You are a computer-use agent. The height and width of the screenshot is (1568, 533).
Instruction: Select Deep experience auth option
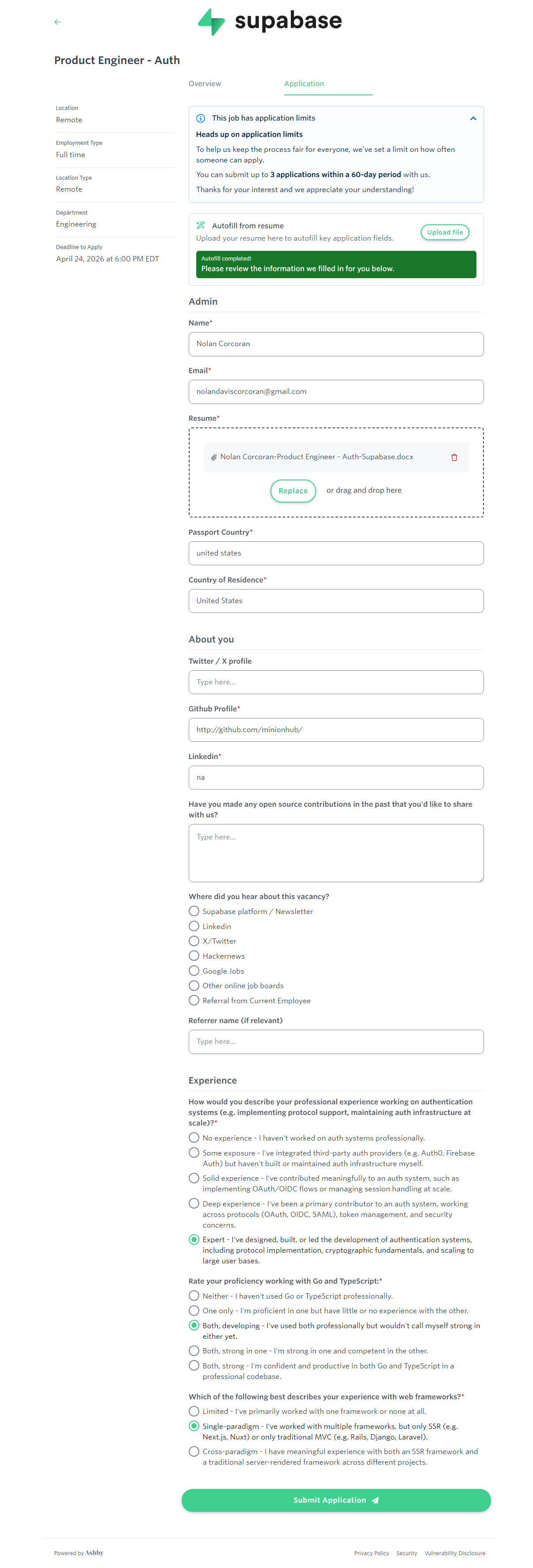194,1203
